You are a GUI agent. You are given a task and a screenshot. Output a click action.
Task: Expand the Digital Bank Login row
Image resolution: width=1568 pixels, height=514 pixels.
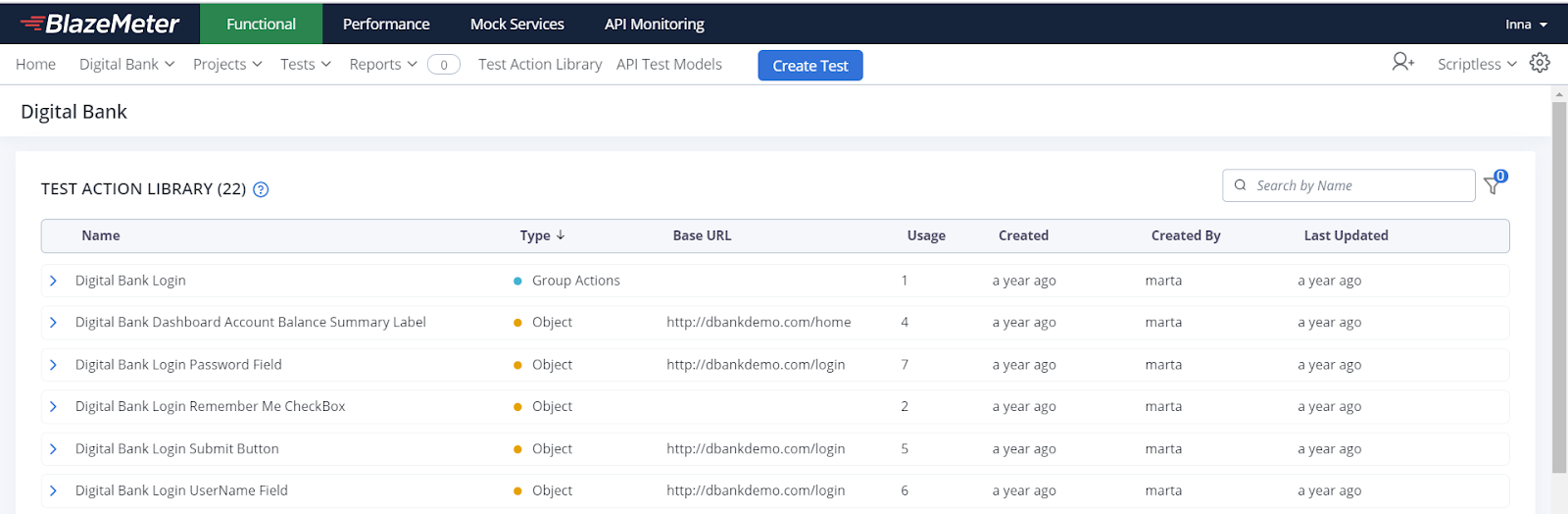click(x=54, y=281)
